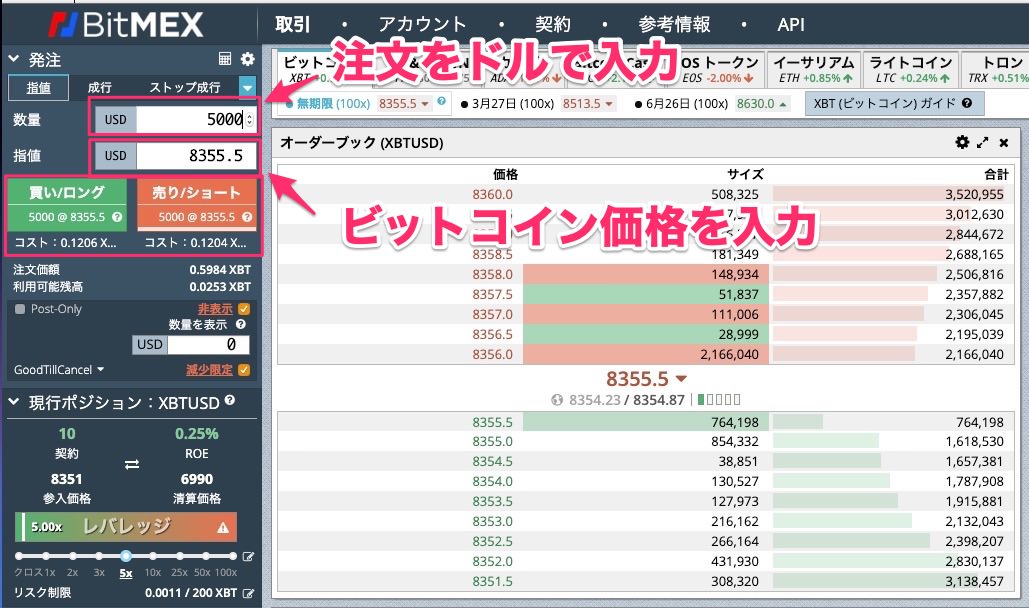
Task: Set leverage slider to 10x
Action: (153, 556)
